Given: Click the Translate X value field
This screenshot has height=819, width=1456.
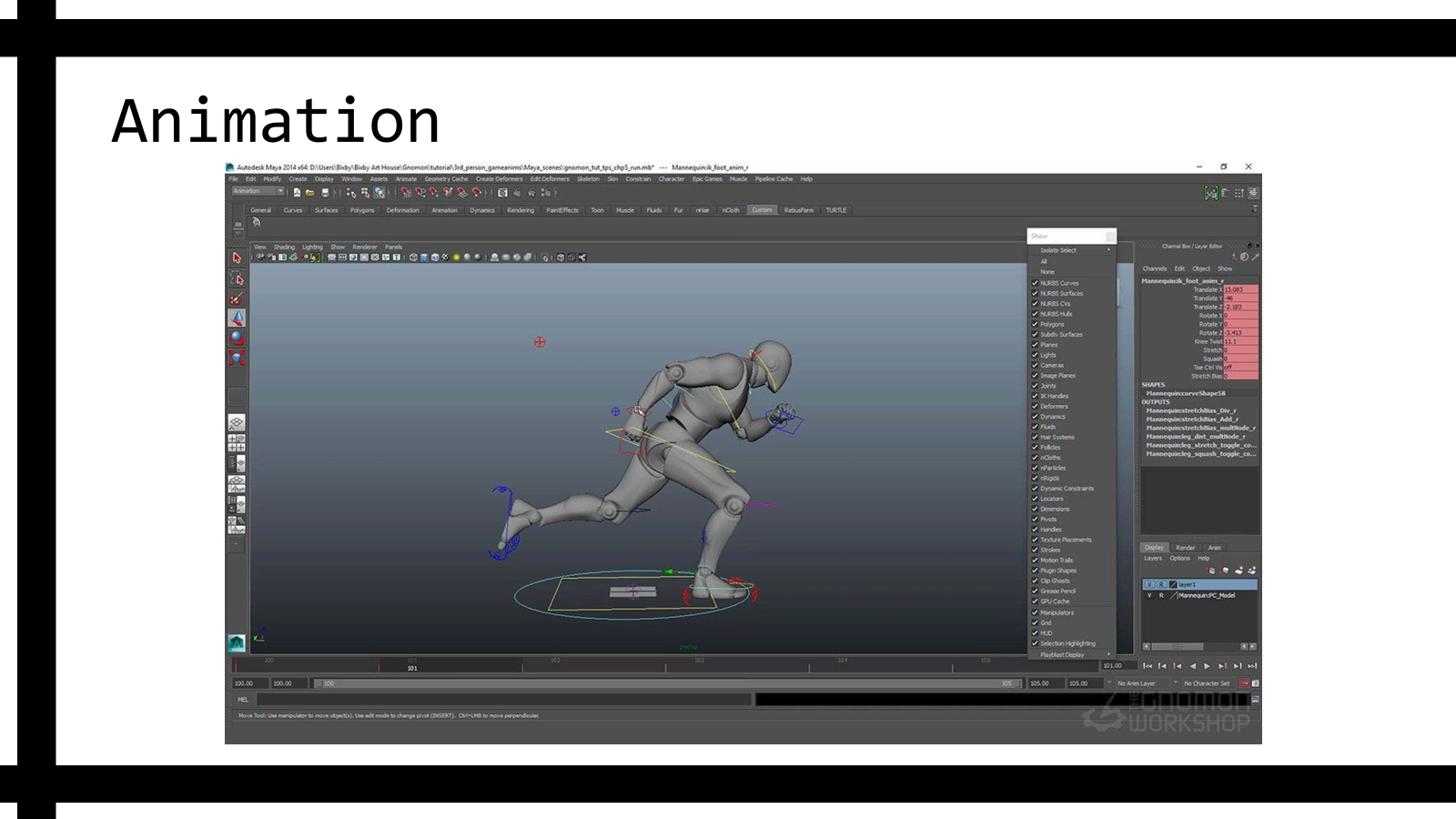Looking at the screenshot, I should coord(1241,289).
